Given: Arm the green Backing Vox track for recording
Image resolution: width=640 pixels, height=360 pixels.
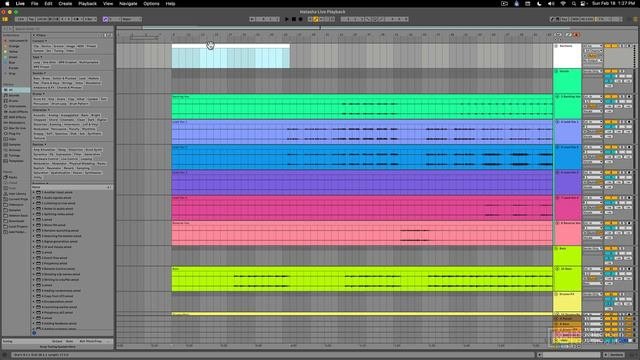Looking at the screenshot, I should tap(629, 97).
